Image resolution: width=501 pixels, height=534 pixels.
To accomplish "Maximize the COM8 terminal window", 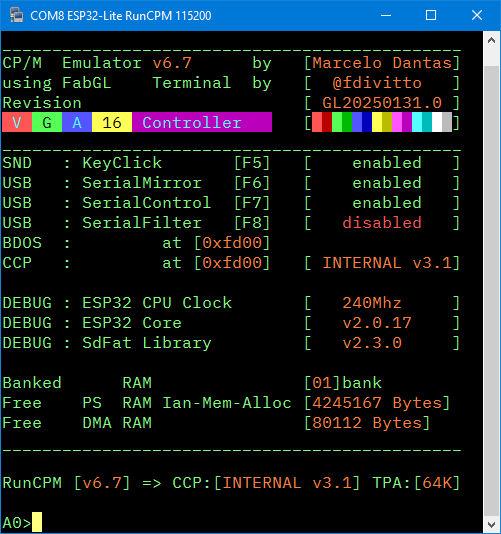I will pyautogui.click(x=431, y=15).
